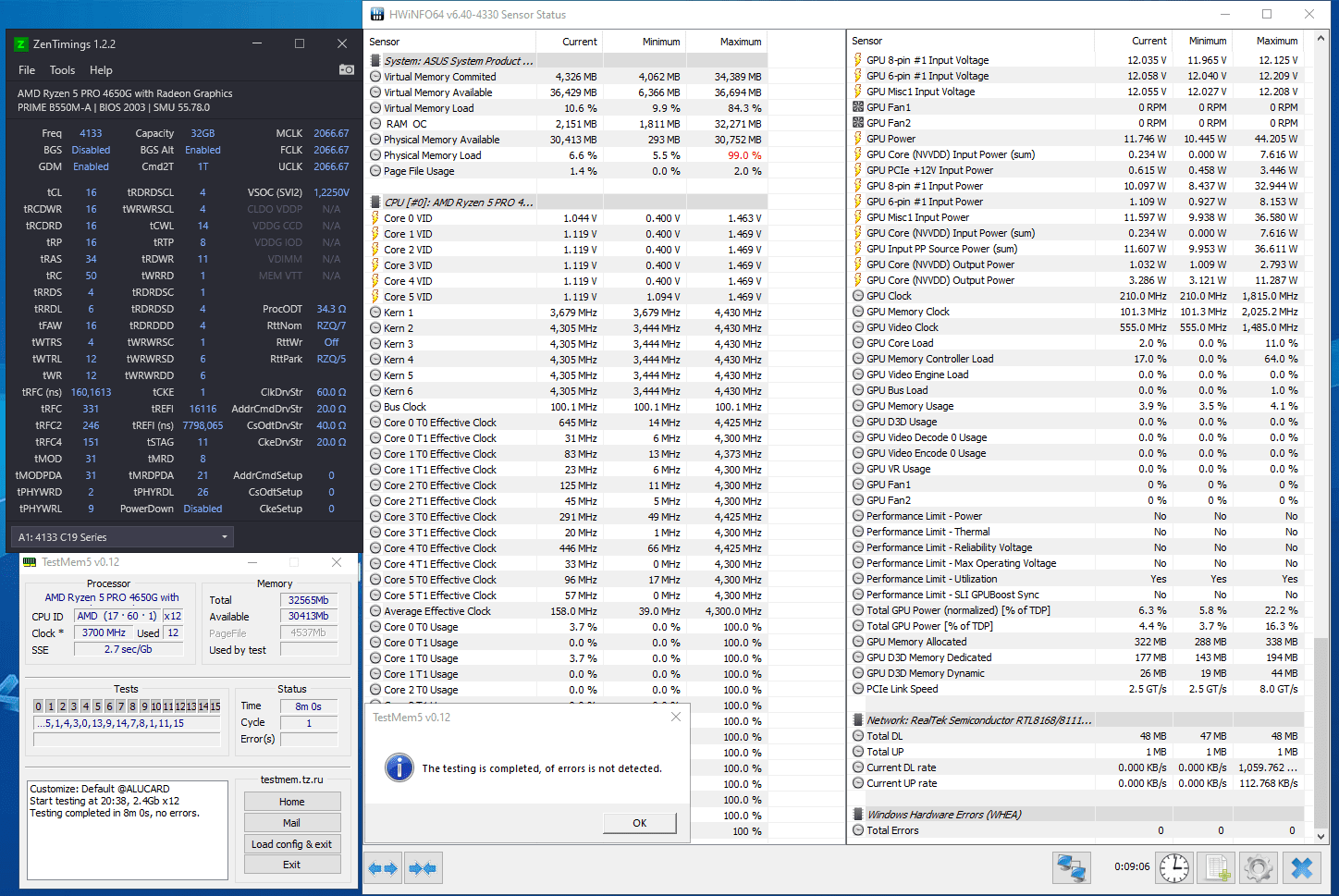Click the HWiNFO collapse columns inward arrows button
This screenshot has height=896, width=1339.
click(423, 868)
